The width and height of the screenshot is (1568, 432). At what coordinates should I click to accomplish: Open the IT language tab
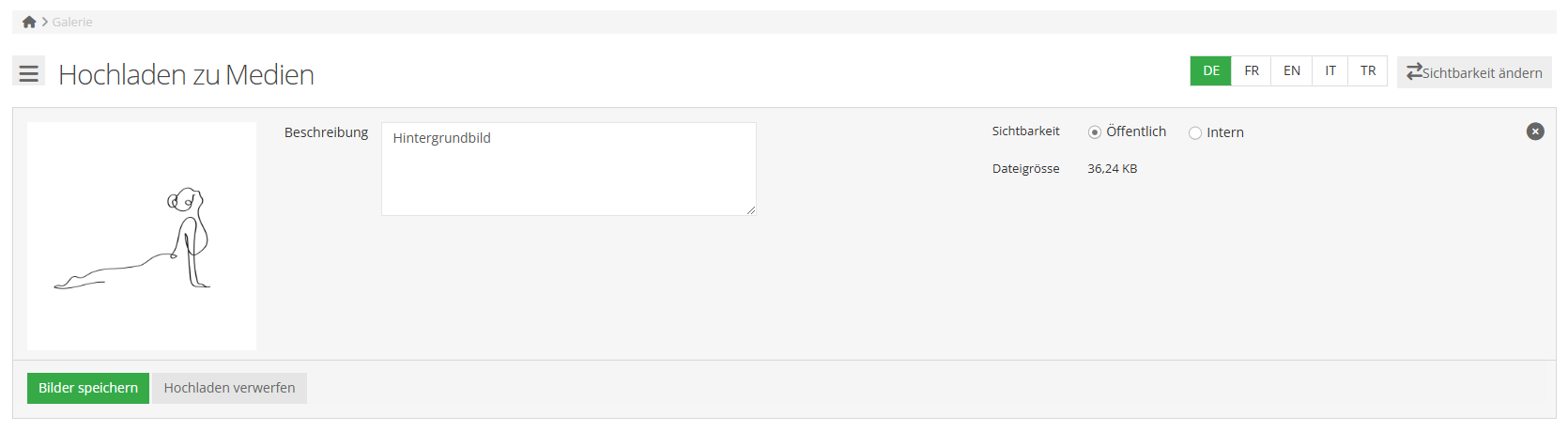(1330, 71)
